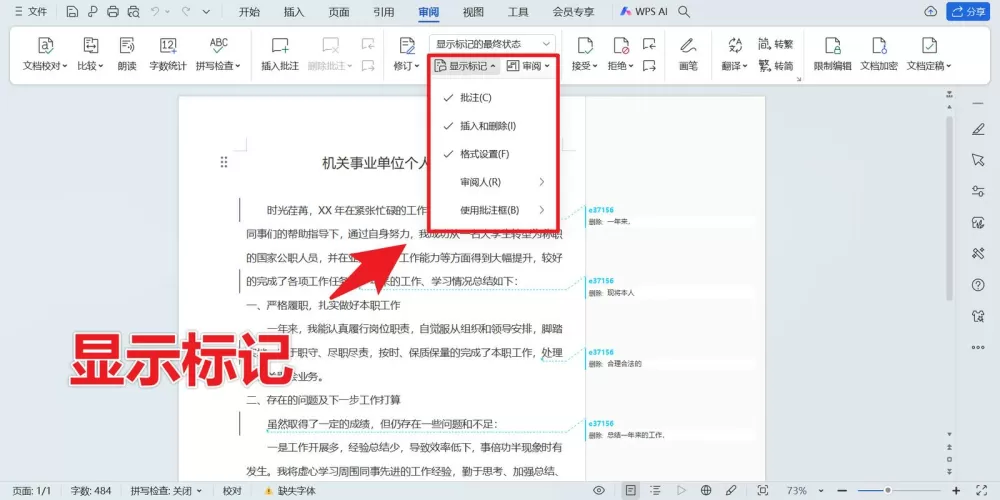Open WPS AI assistant
The image size is (1000, 500).
click(x=643, y=11)
